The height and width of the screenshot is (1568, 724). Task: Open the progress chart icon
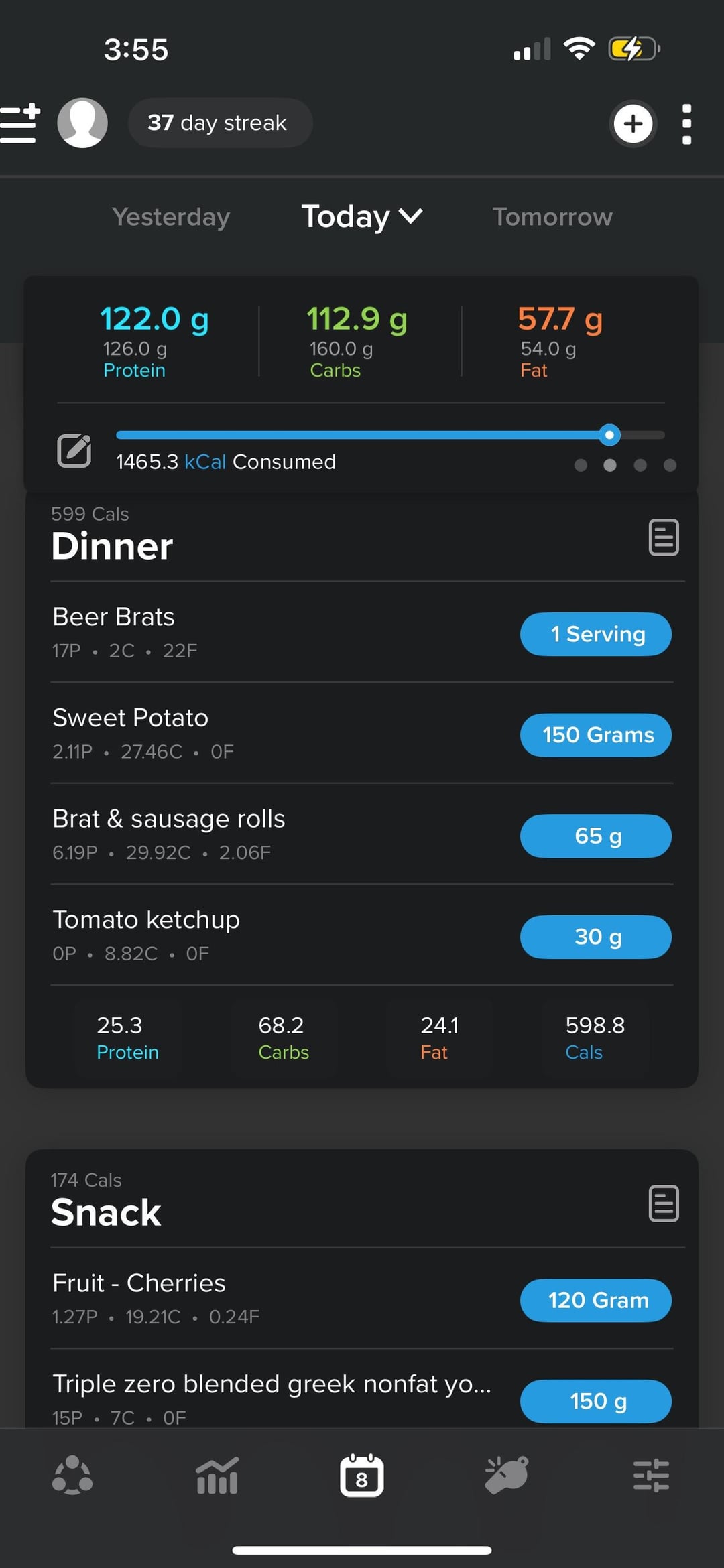click(x=217, y=1476)
